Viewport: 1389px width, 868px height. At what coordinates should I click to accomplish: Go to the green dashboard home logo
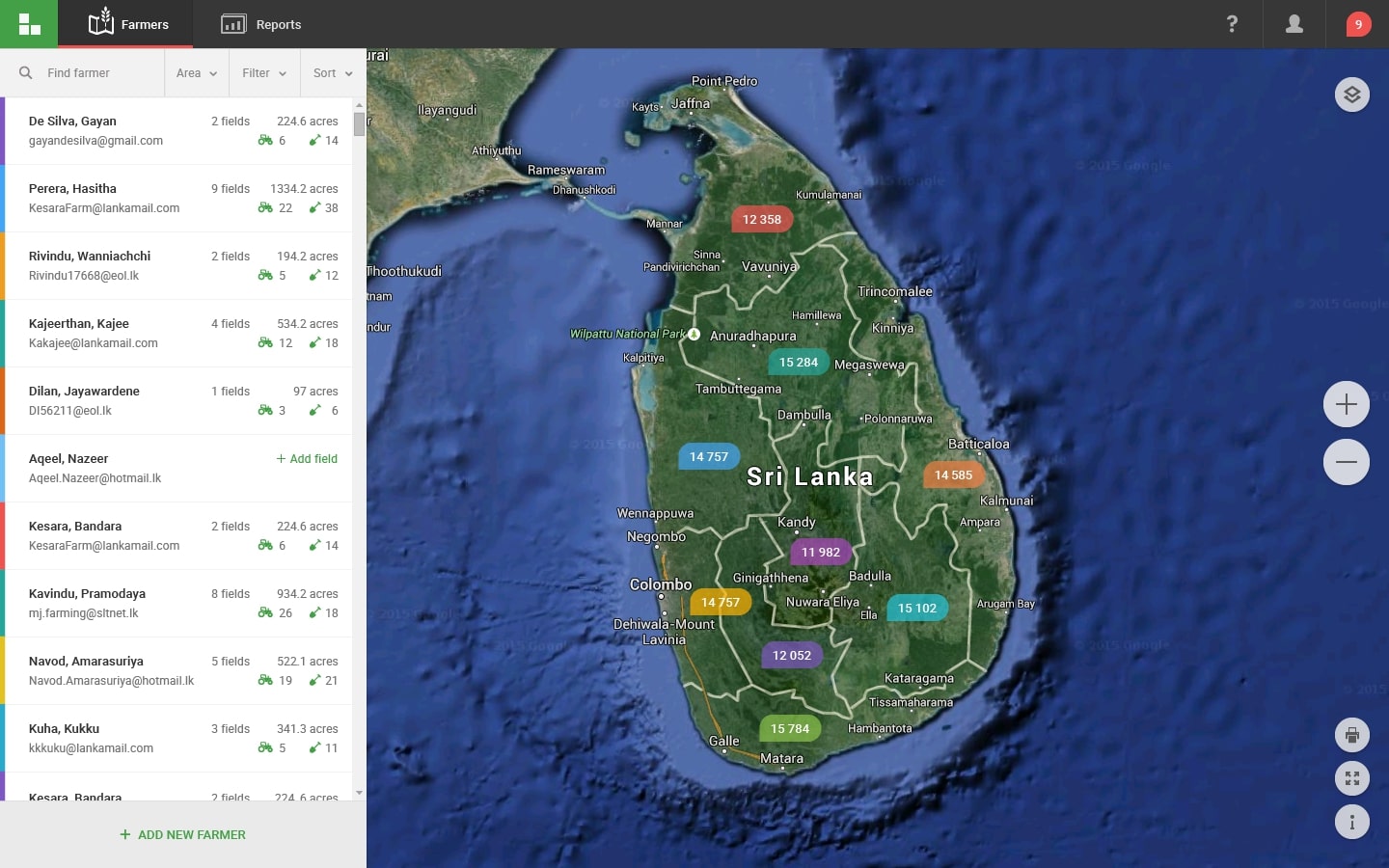(x=29, y=24)
